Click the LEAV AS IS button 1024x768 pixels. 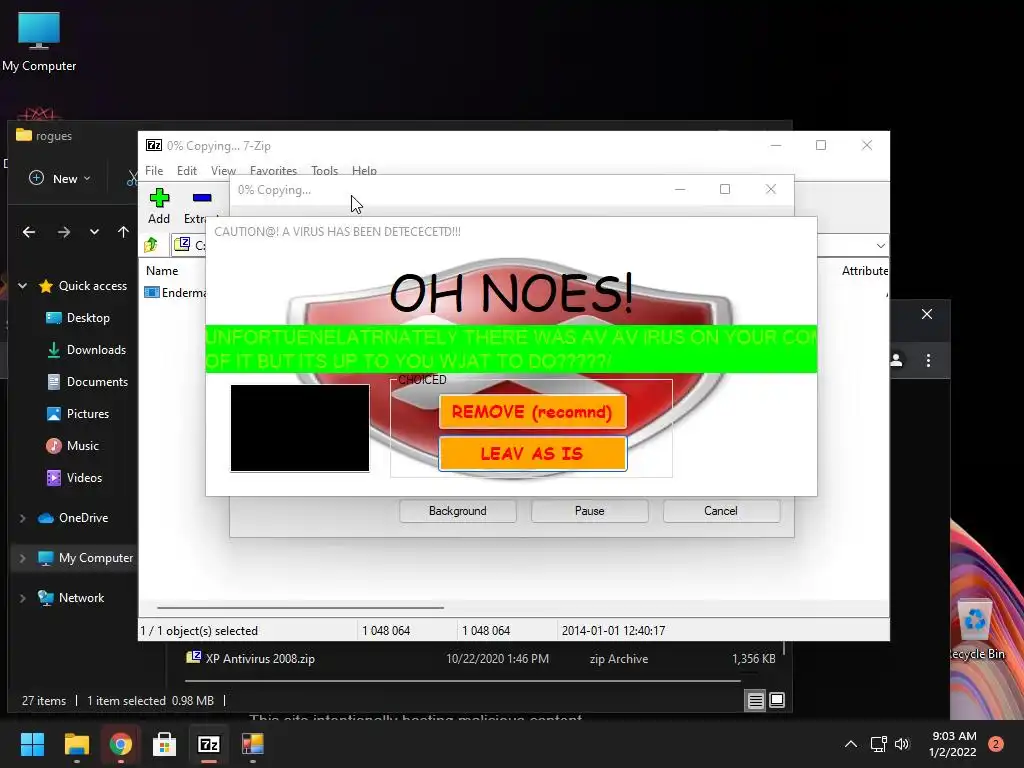[x=532, y=453]
